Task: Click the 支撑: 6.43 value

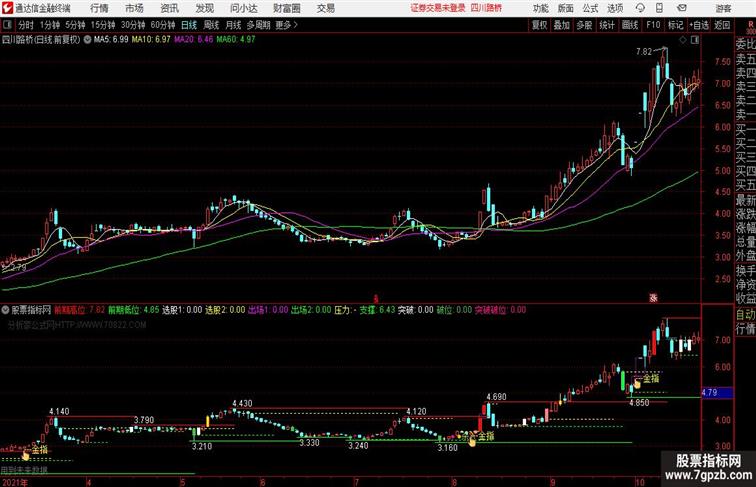Action: click(x=377, y=310)
